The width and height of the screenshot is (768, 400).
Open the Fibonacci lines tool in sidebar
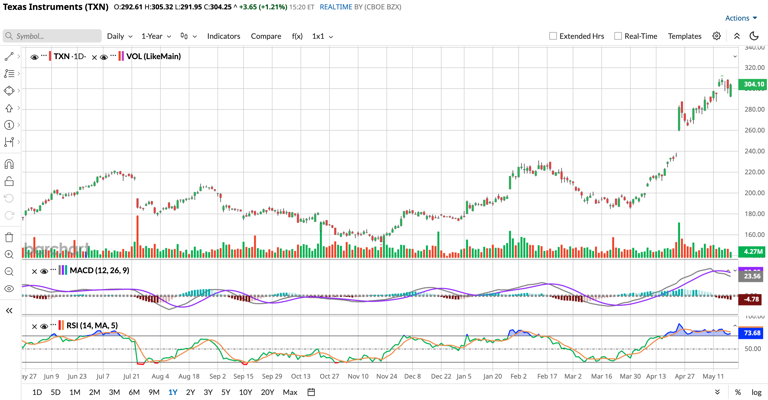click(x=9, y=73)
